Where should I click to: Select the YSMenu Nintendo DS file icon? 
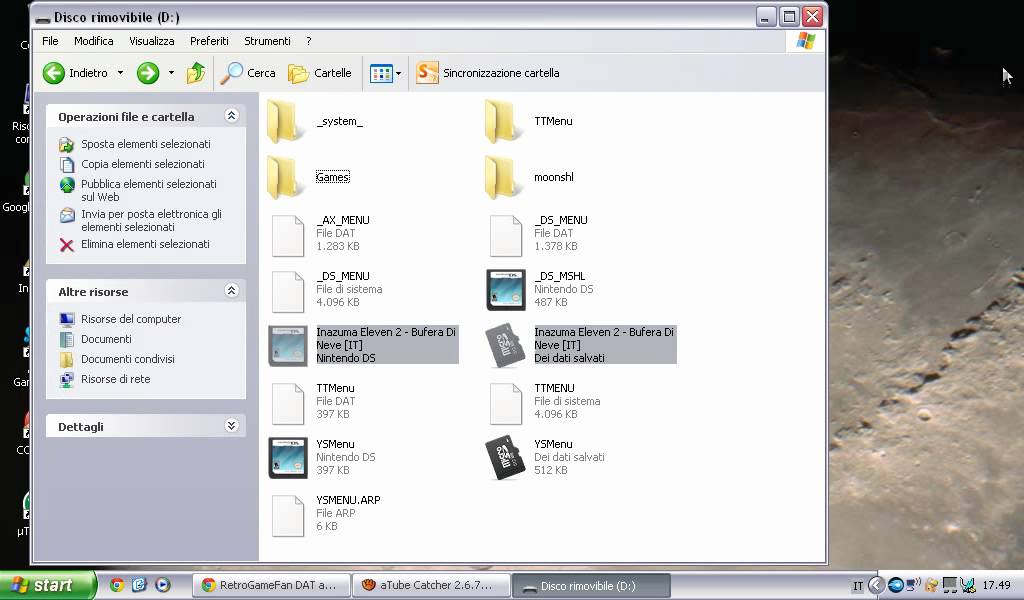pyautogui.click(x=288, y=458)
